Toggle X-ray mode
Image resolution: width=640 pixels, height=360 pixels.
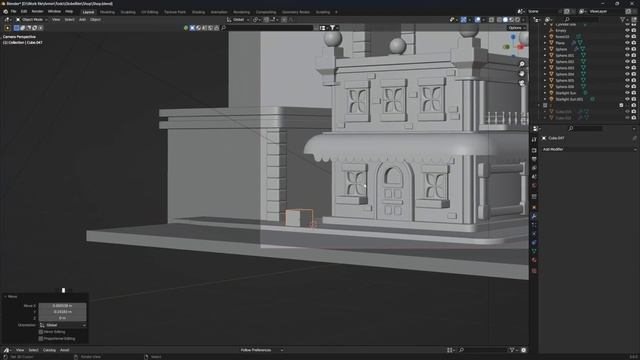[x=491, y=20]
